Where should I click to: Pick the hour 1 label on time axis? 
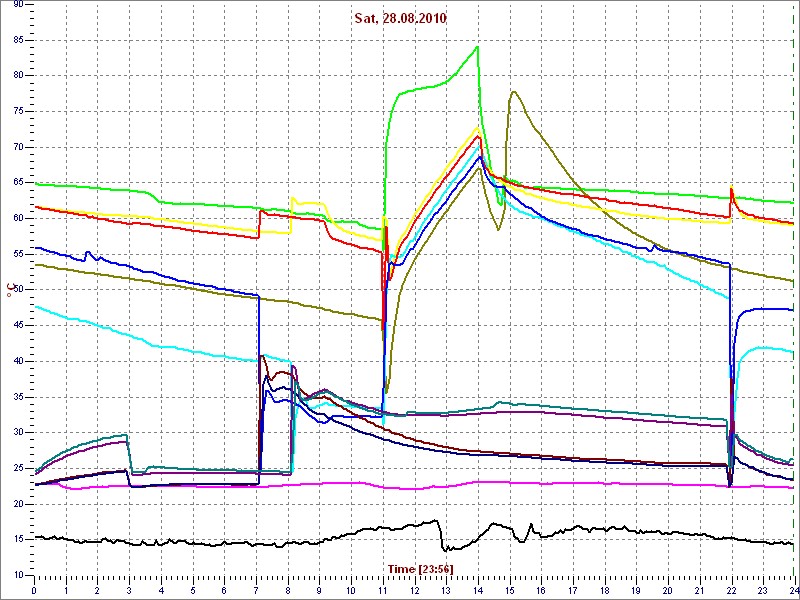point(66,589)
